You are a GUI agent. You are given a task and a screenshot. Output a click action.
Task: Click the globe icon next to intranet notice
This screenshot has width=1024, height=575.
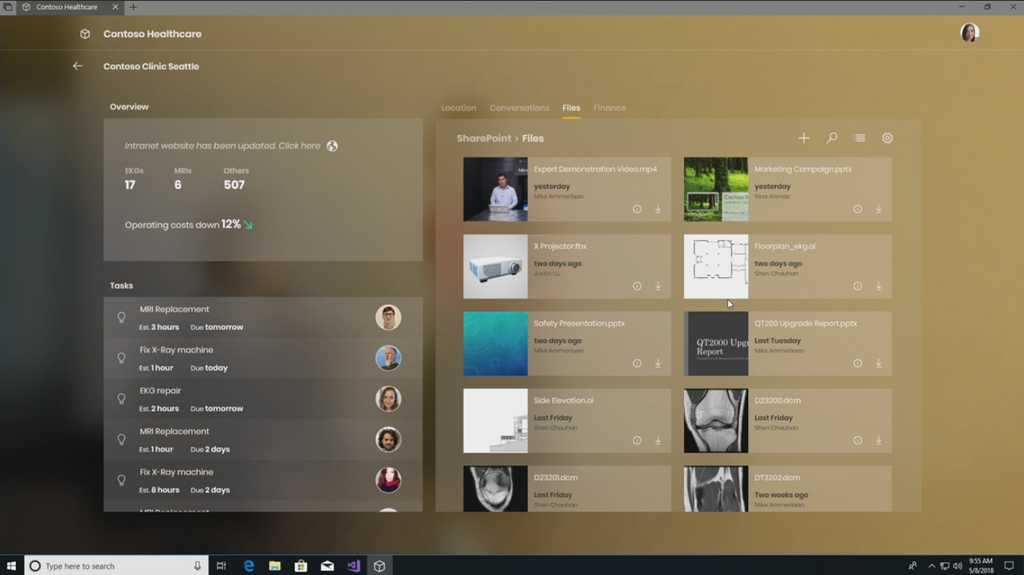point(332,146)
